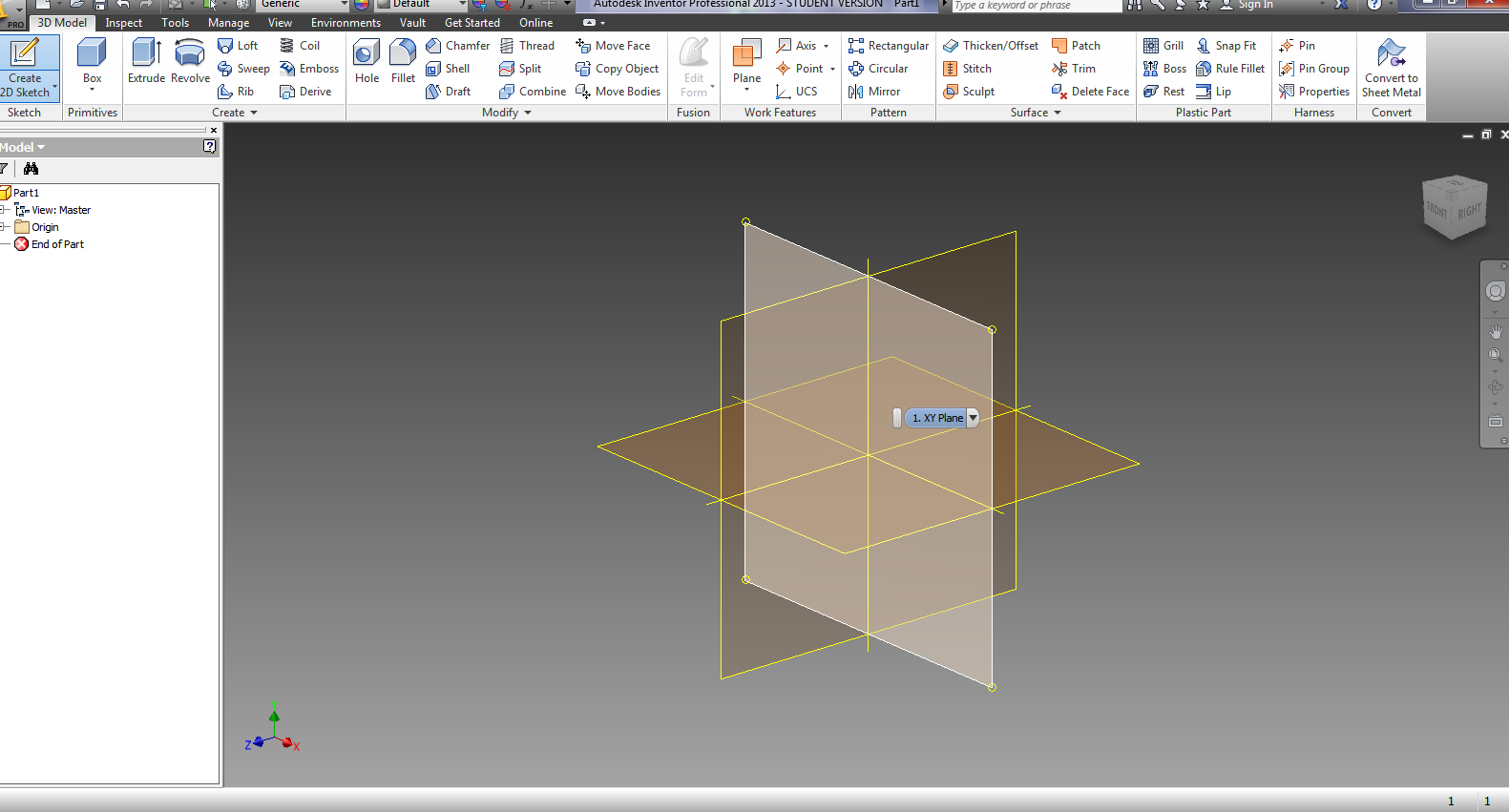The height and width of the screenshot is (812, 1509).
Task: Open the View ribbon tab
Action: [x=280, y=23]
